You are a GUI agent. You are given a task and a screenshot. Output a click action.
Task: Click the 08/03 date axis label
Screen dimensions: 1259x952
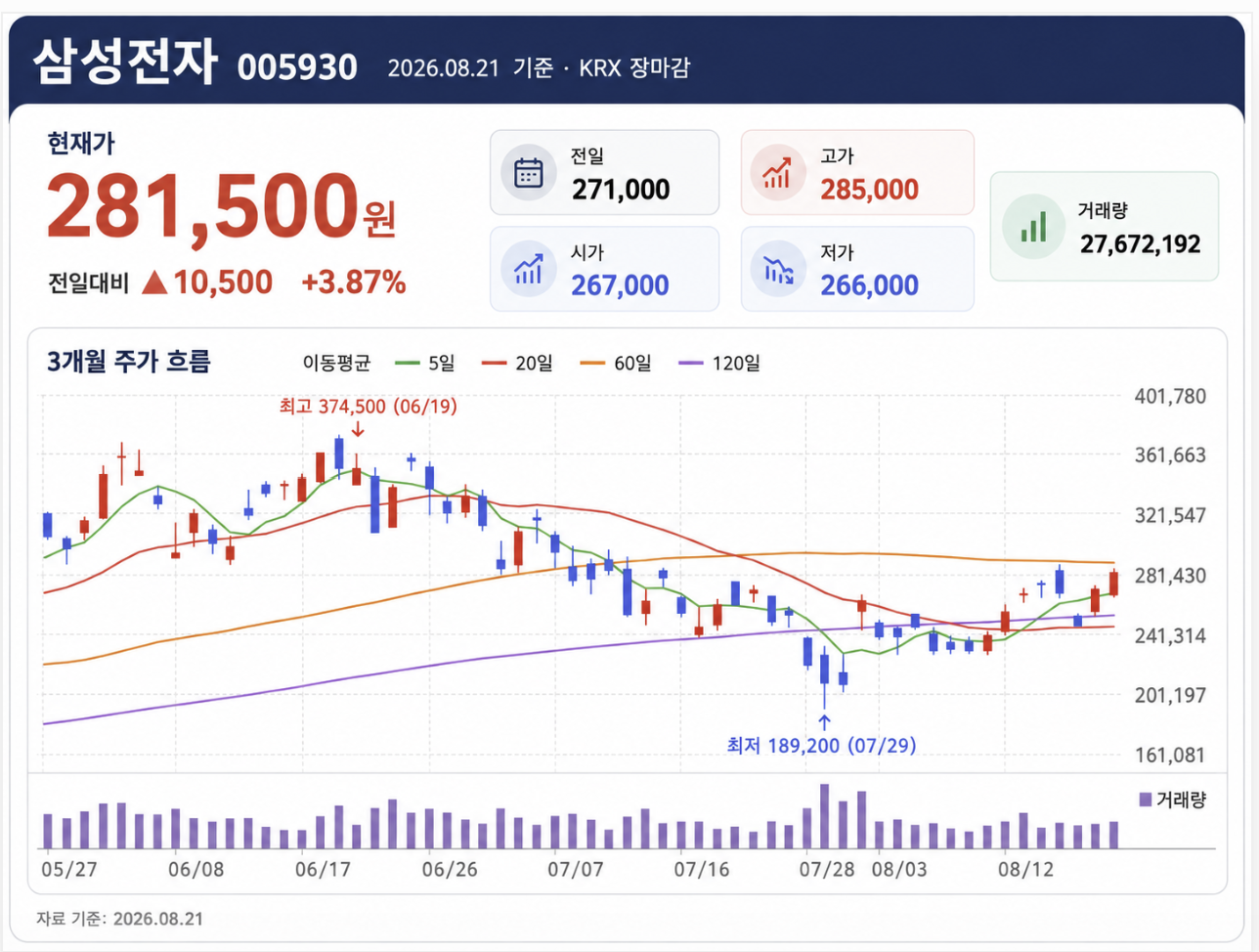(899, 869)
